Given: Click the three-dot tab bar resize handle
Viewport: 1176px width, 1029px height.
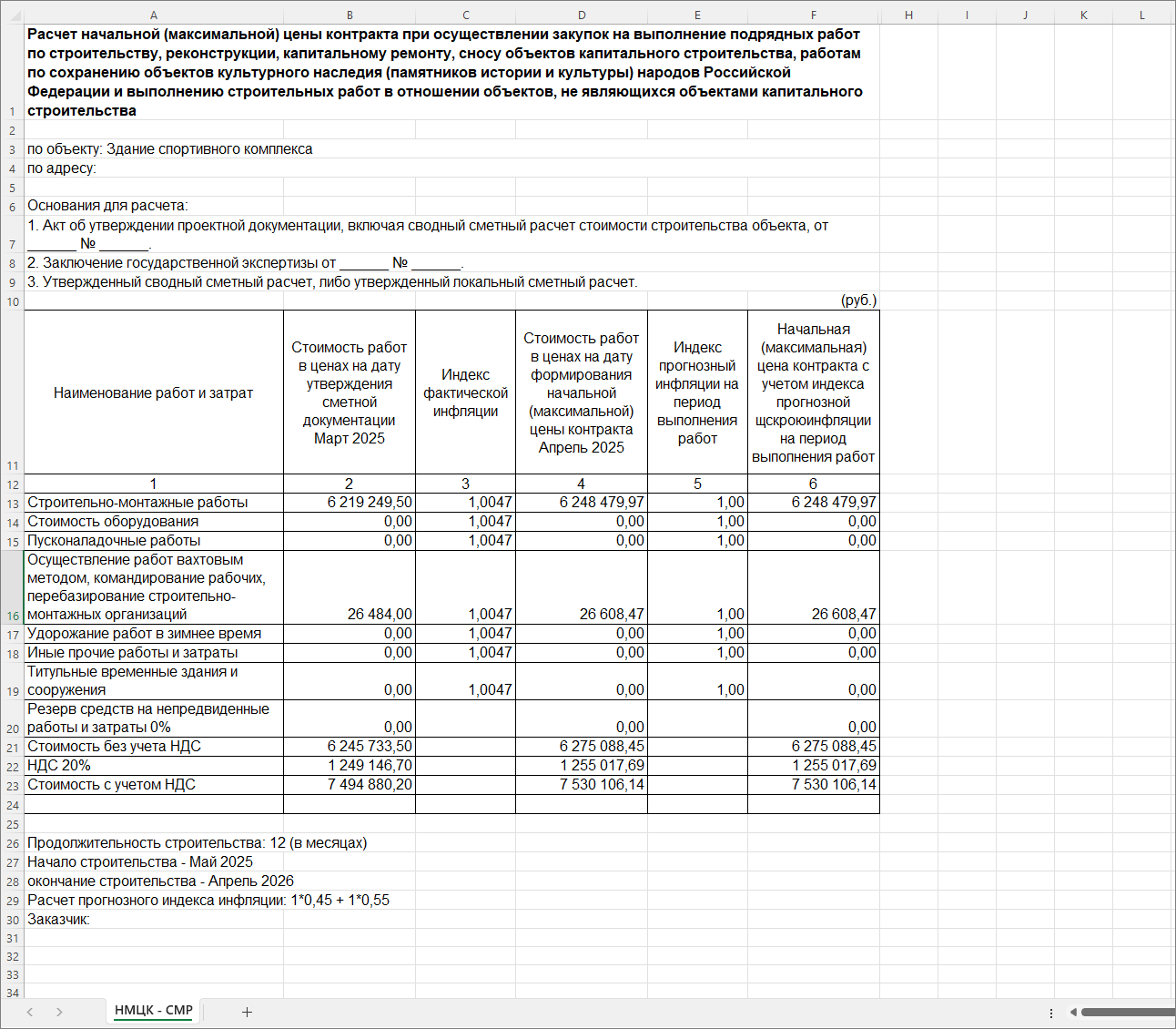Looking at the screenshot, I should click(x=1051, y=1013).
